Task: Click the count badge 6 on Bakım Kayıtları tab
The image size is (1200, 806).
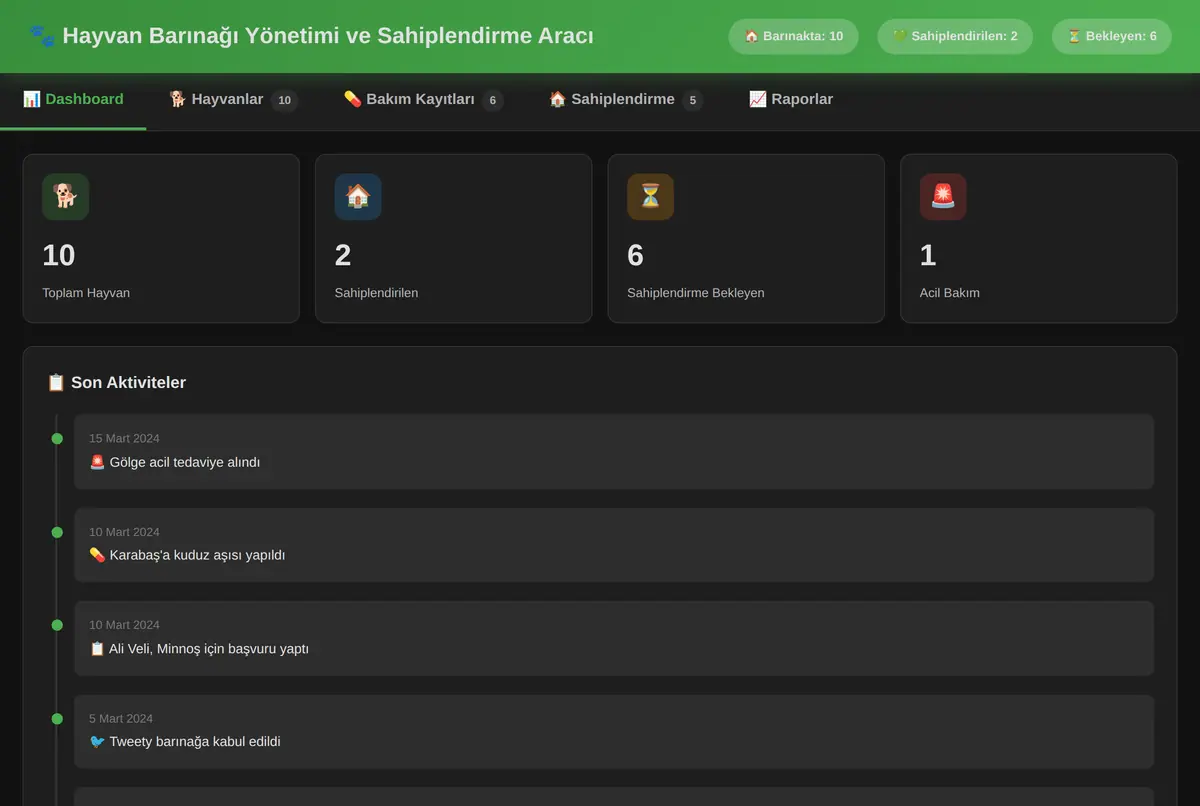Action: point(493,100)
